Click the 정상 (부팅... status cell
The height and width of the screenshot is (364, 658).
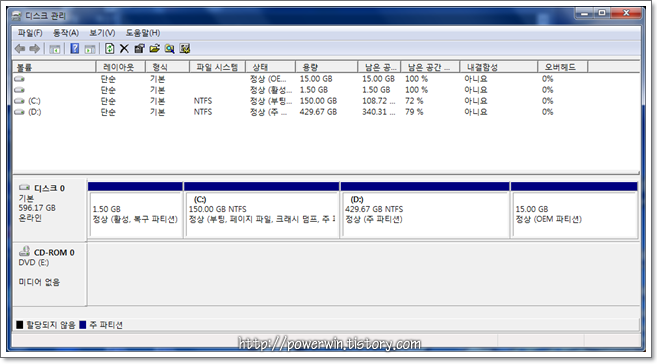271,101
